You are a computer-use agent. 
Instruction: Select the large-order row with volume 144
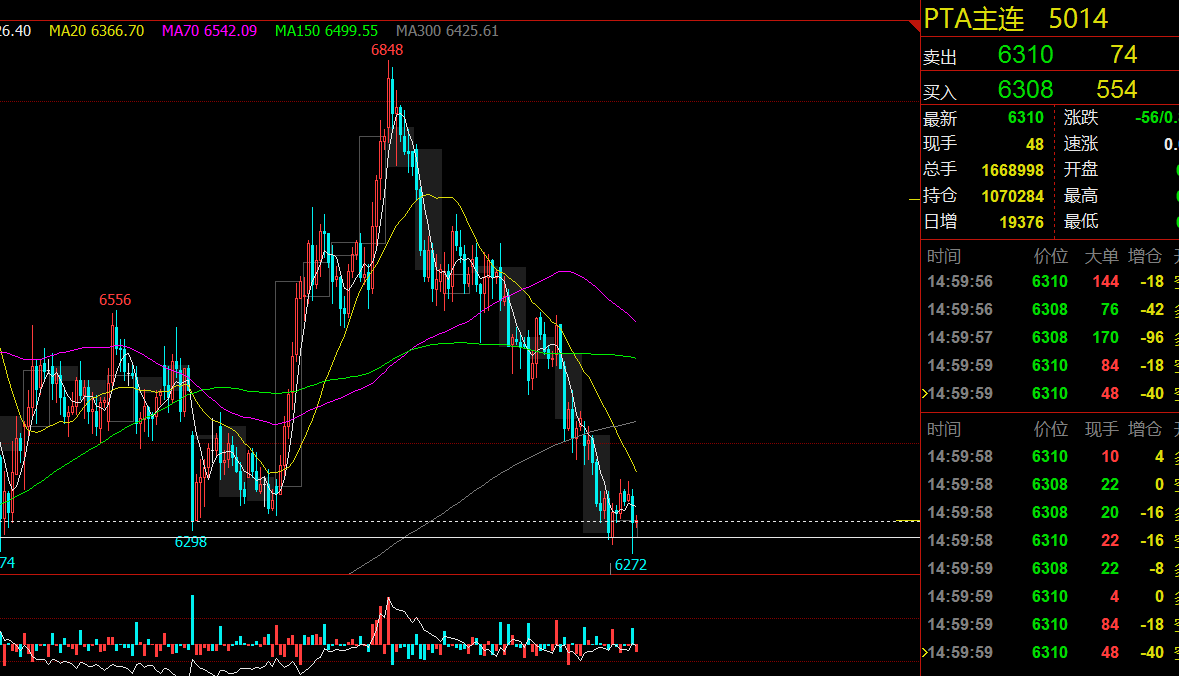tap(1048, 281)
